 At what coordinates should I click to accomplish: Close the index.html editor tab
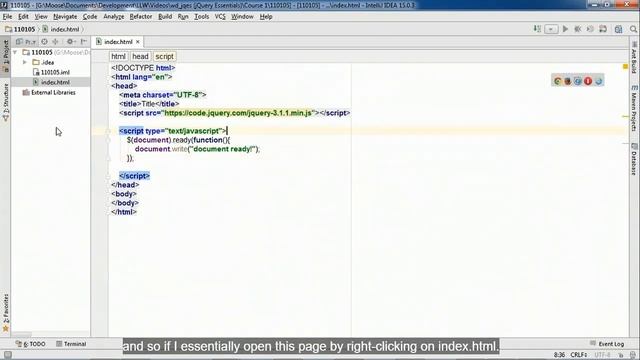click(x=138, y=42)
